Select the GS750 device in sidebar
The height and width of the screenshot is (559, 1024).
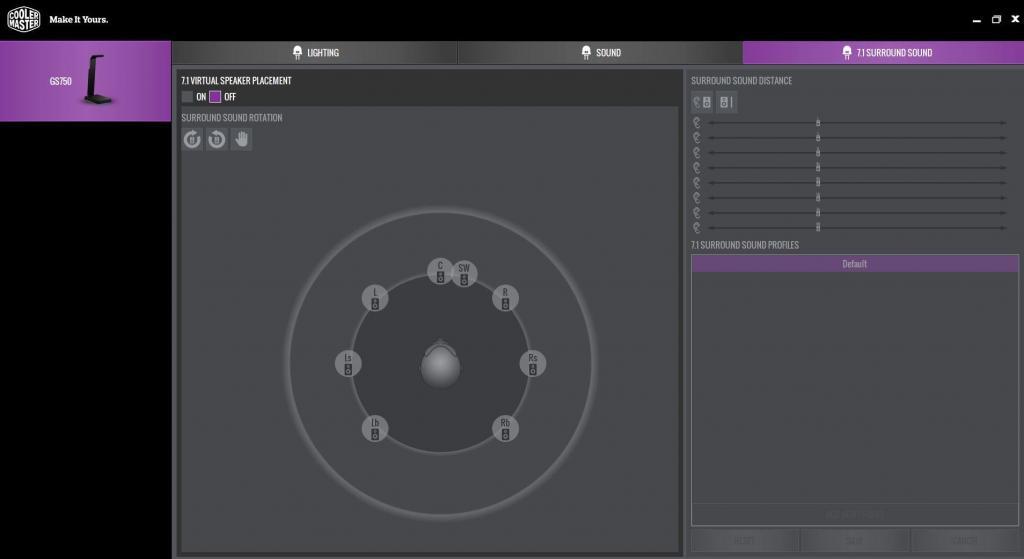pyautogui.click(x=85, y=81)
